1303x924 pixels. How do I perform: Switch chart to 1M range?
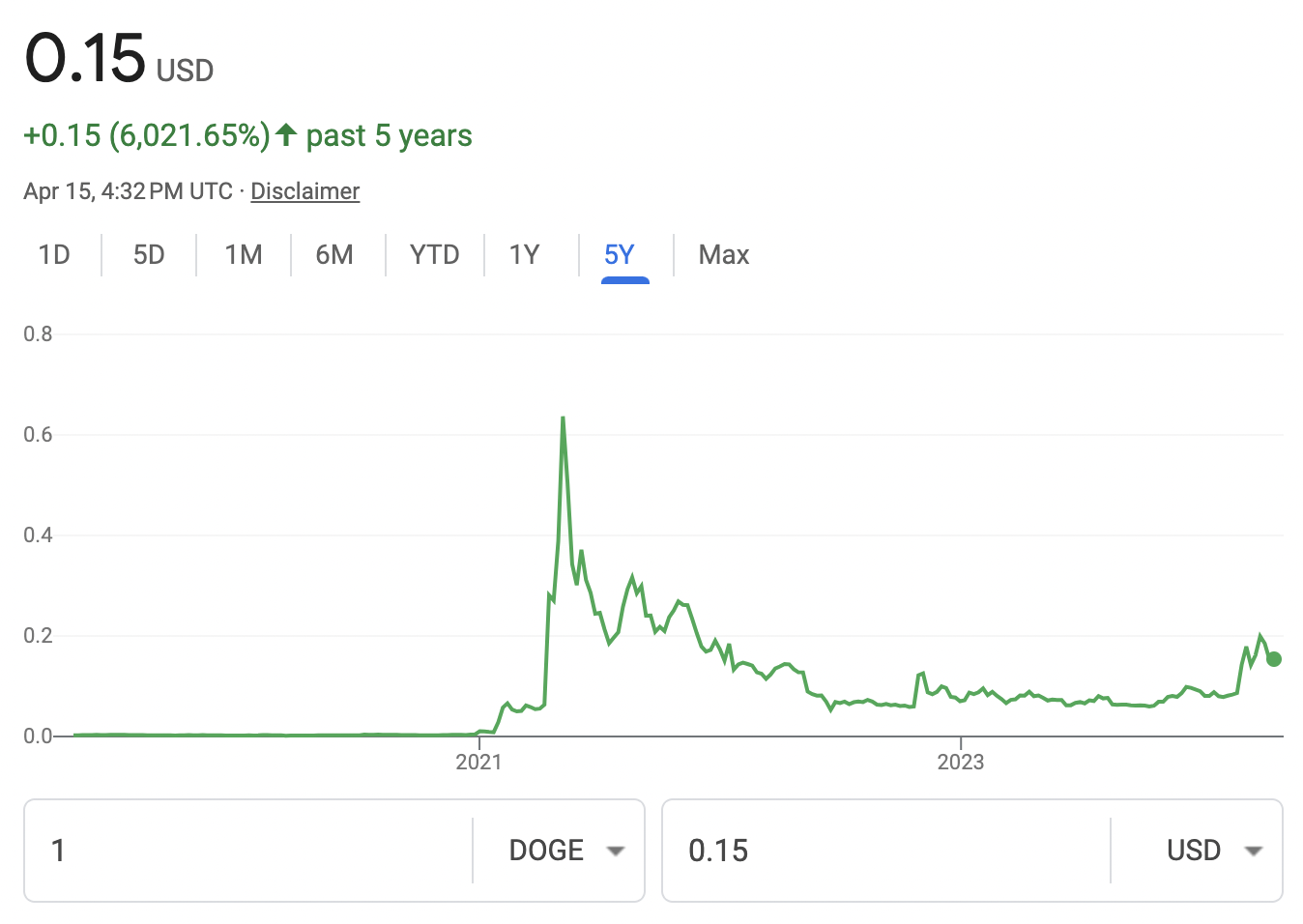click(x=244, y=255)
